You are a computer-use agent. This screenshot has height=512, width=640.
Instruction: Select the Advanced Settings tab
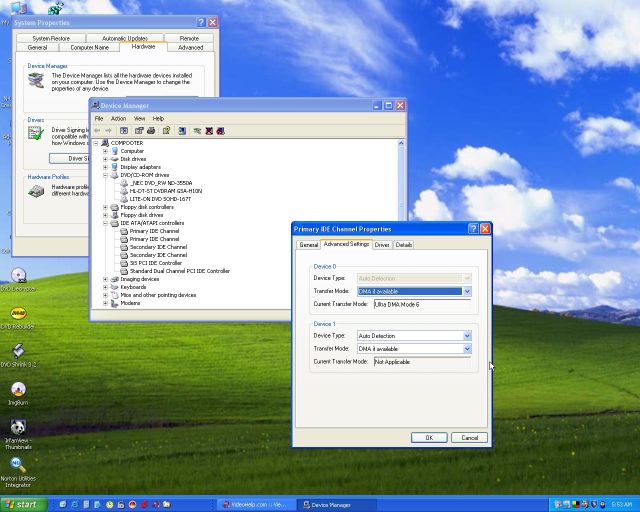pos(346,244)
